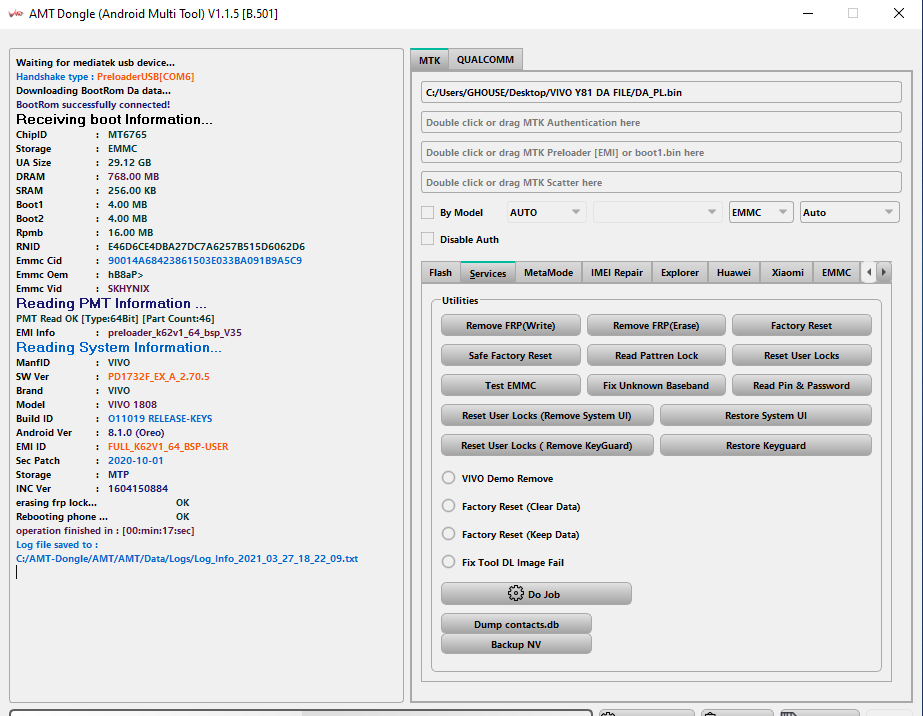Click the AMT Dongle logo in title bar
The height and width of the screenshot is (716, 923).
point(15,14)
